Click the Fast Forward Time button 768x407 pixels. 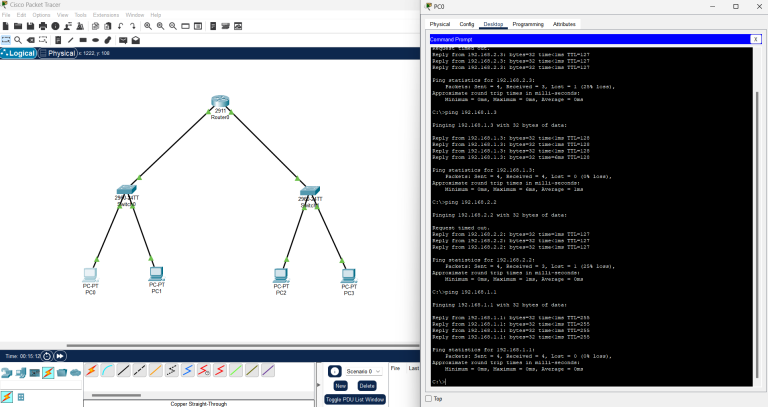[60, 356]
